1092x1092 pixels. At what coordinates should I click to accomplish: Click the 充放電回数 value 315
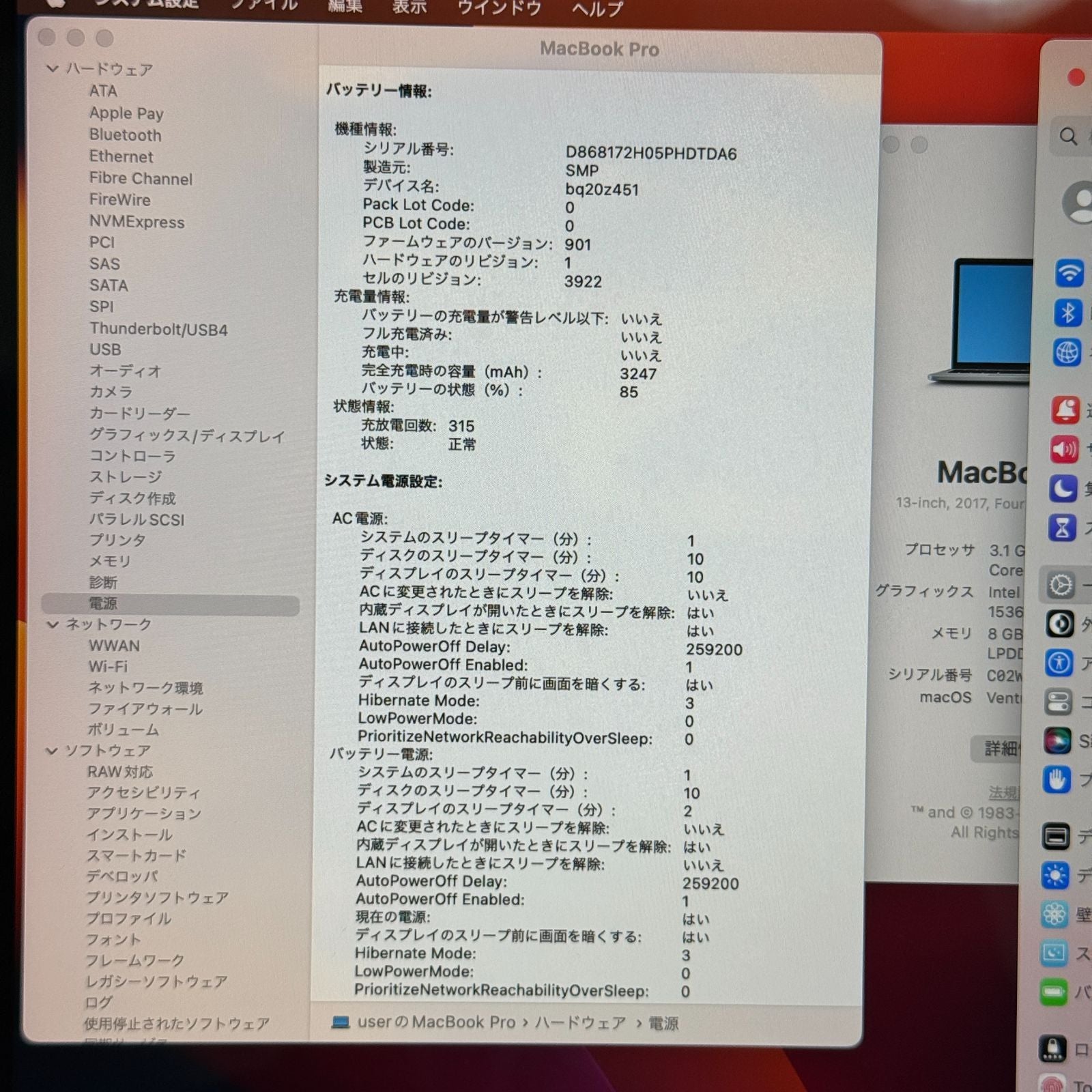tap(461, 426)
